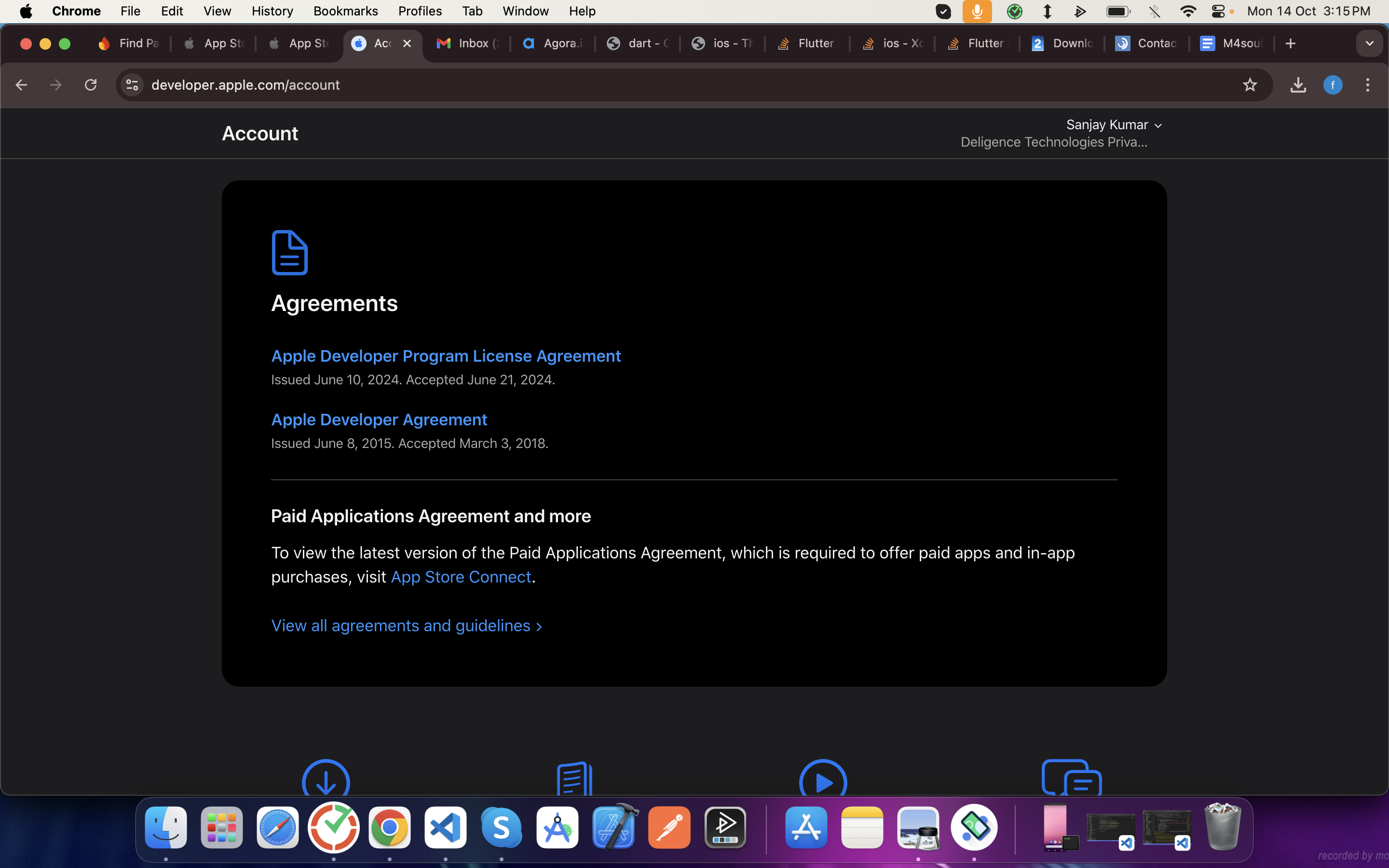
Task: Open Trash in the dock
Action: coord(1223,827)
